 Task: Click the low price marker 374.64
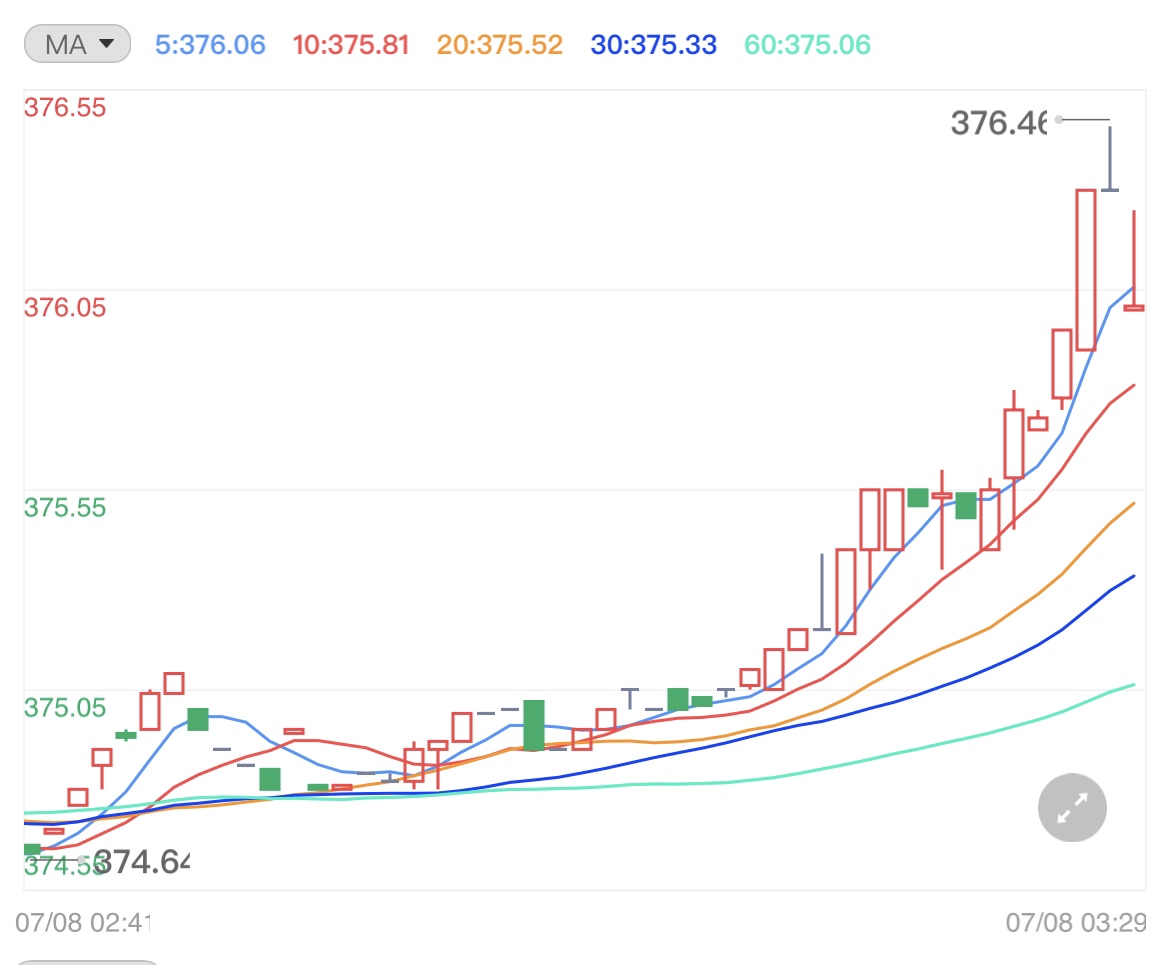(142, 862)
